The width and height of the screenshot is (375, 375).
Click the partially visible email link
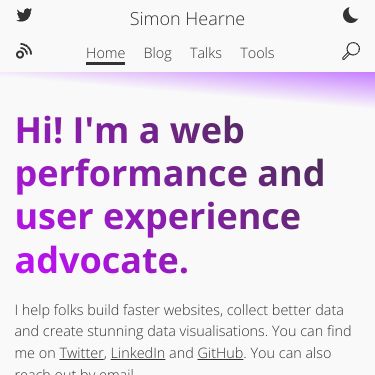116,372
